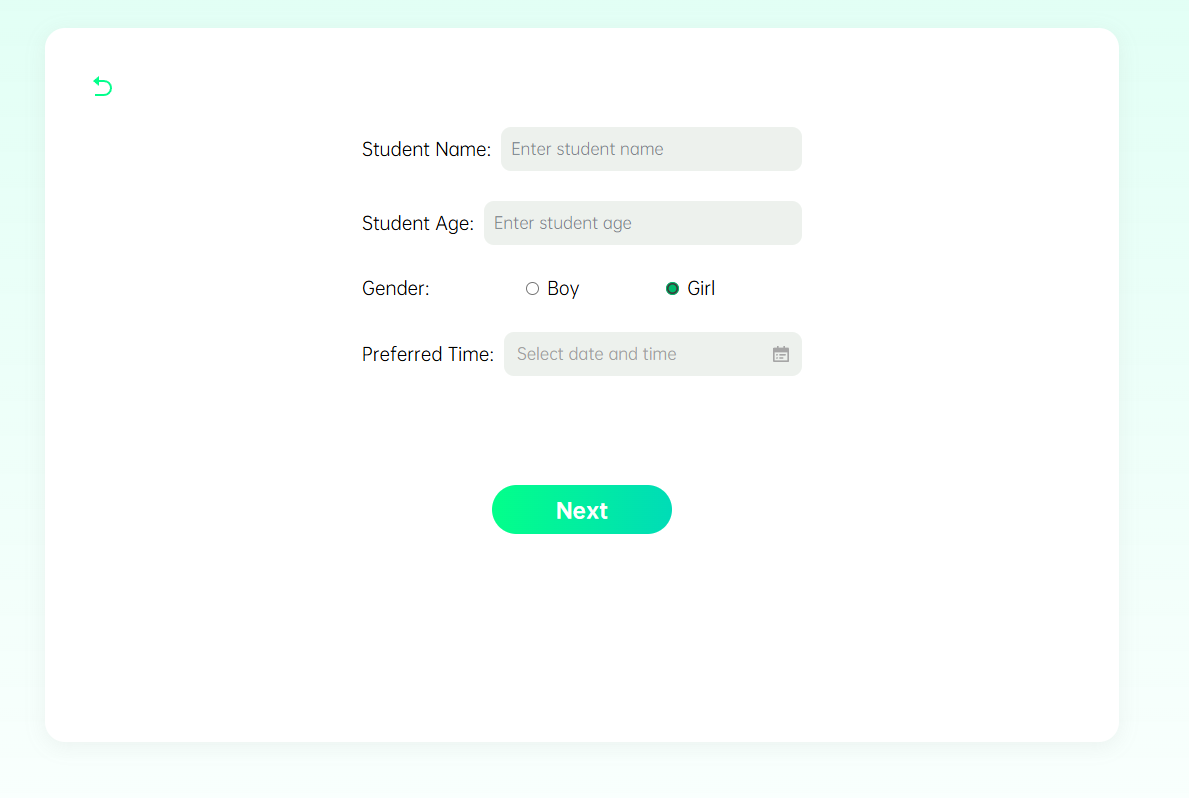
Task: Click the Preferred Time label
Action: (428, 354)
